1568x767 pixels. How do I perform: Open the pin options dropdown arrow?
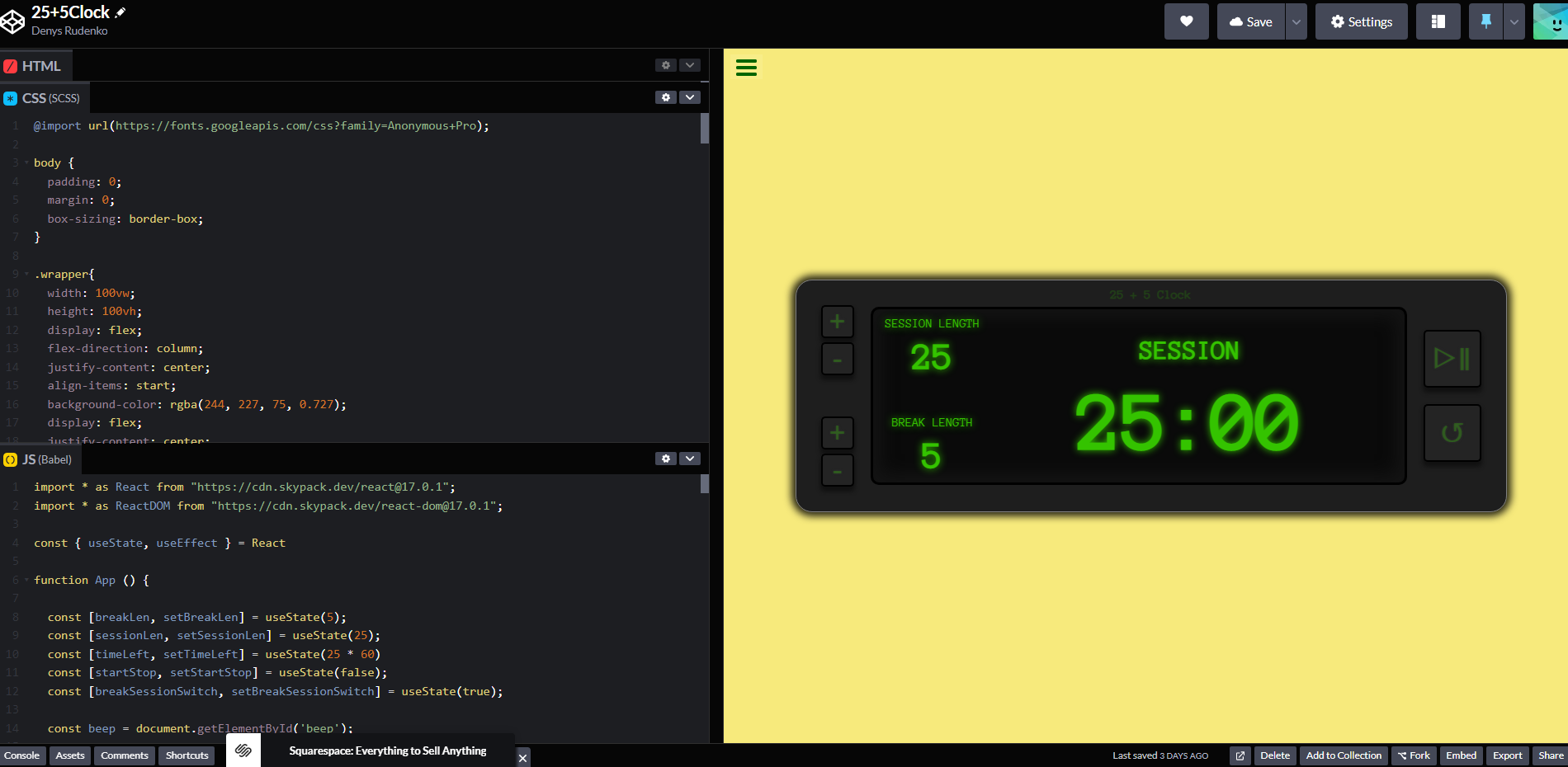[x=1514, y=21]
